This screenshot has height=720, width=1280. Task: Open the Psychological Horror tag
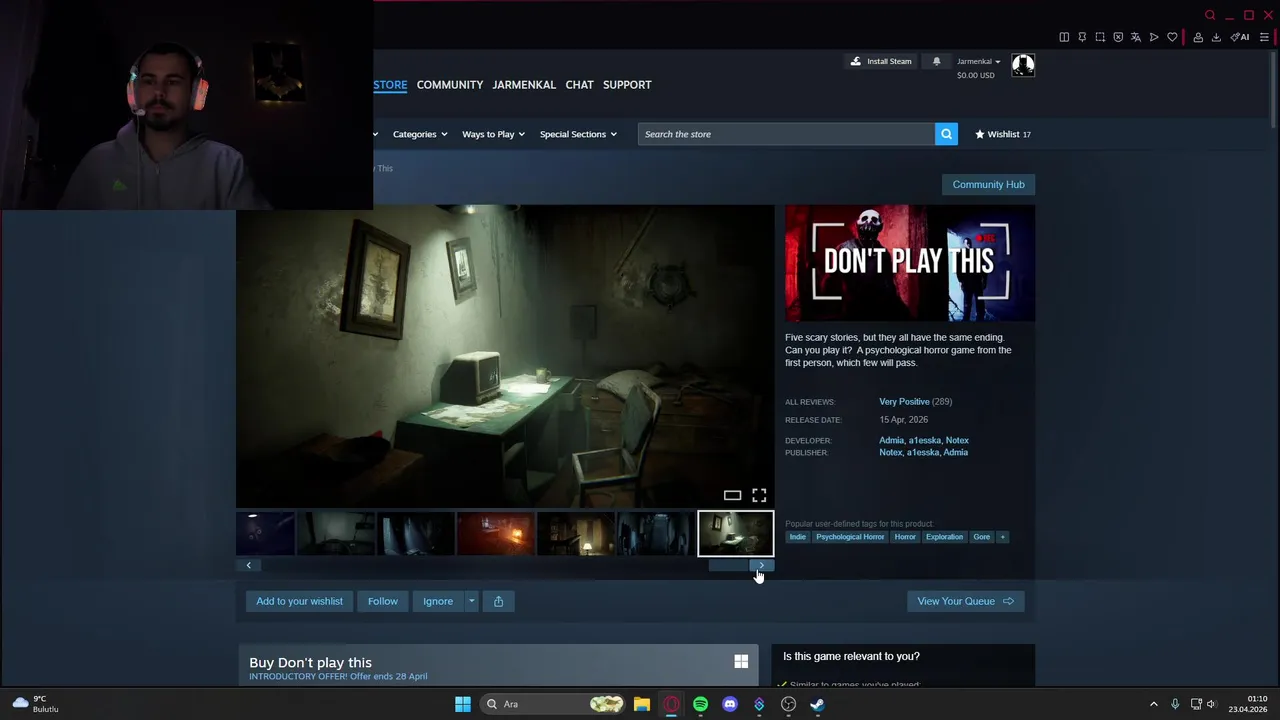[x=850, y=537]
